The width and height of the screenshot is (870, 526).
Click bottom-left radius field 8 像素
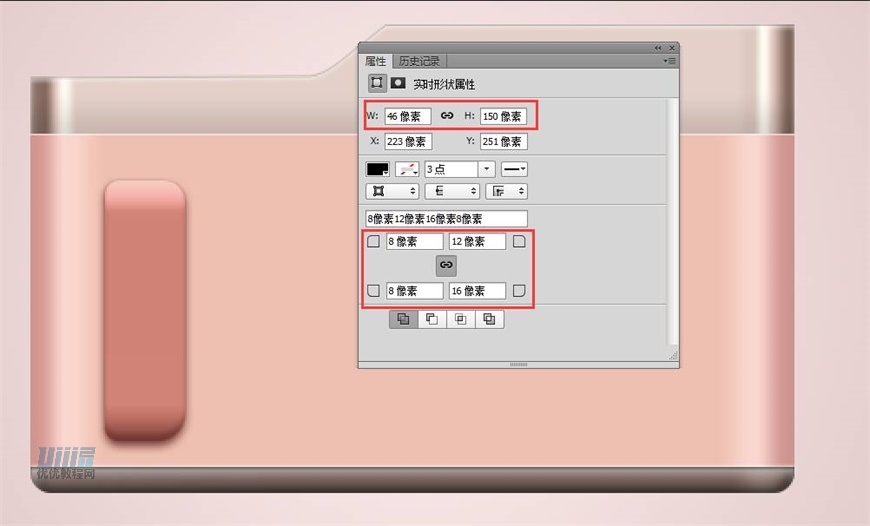(x=414, y=291)
